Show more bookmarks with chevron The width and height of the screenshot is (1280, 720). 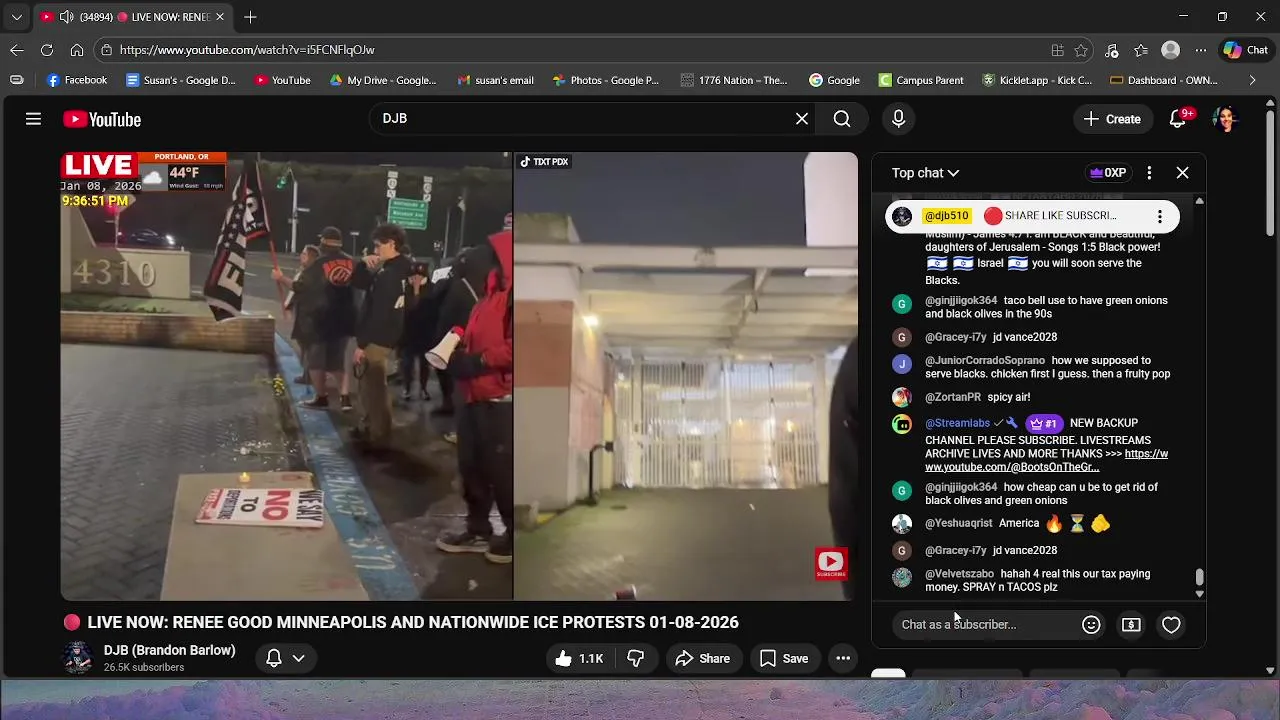pos(1252,80)
